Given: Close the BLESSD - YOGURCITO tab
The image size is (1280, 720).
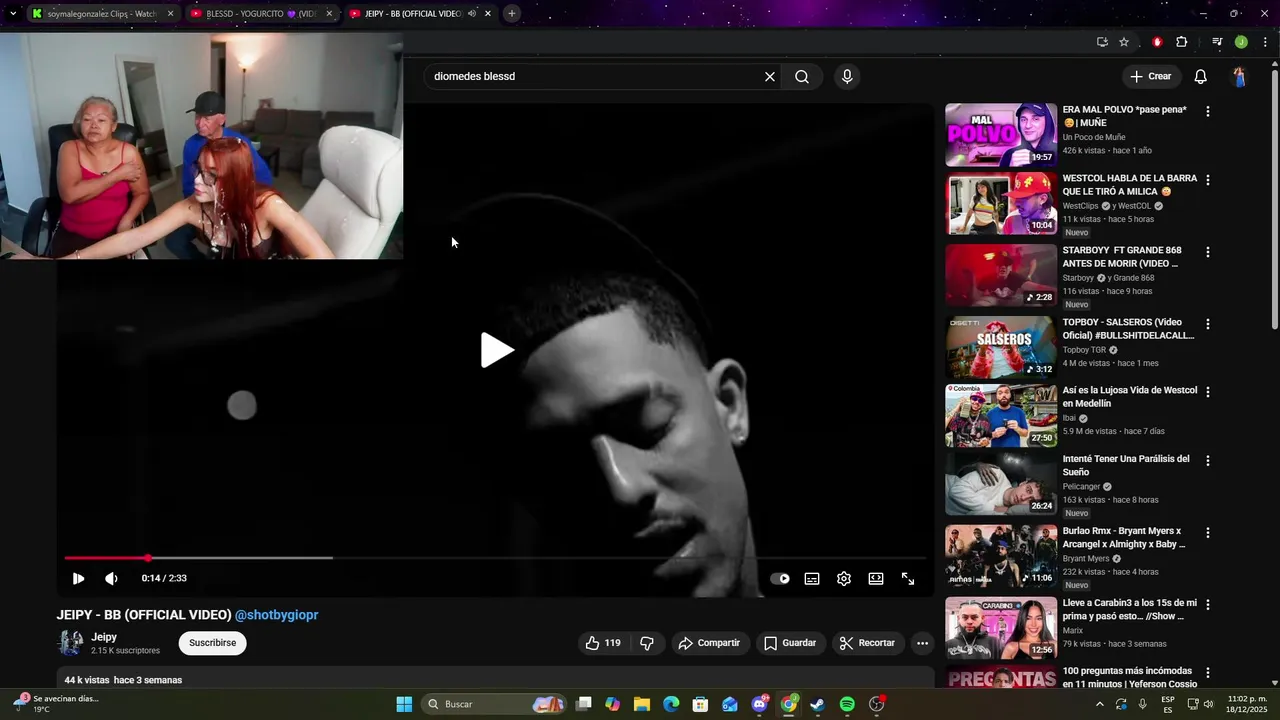Looking at the screenshot, I should coord(329,14).
